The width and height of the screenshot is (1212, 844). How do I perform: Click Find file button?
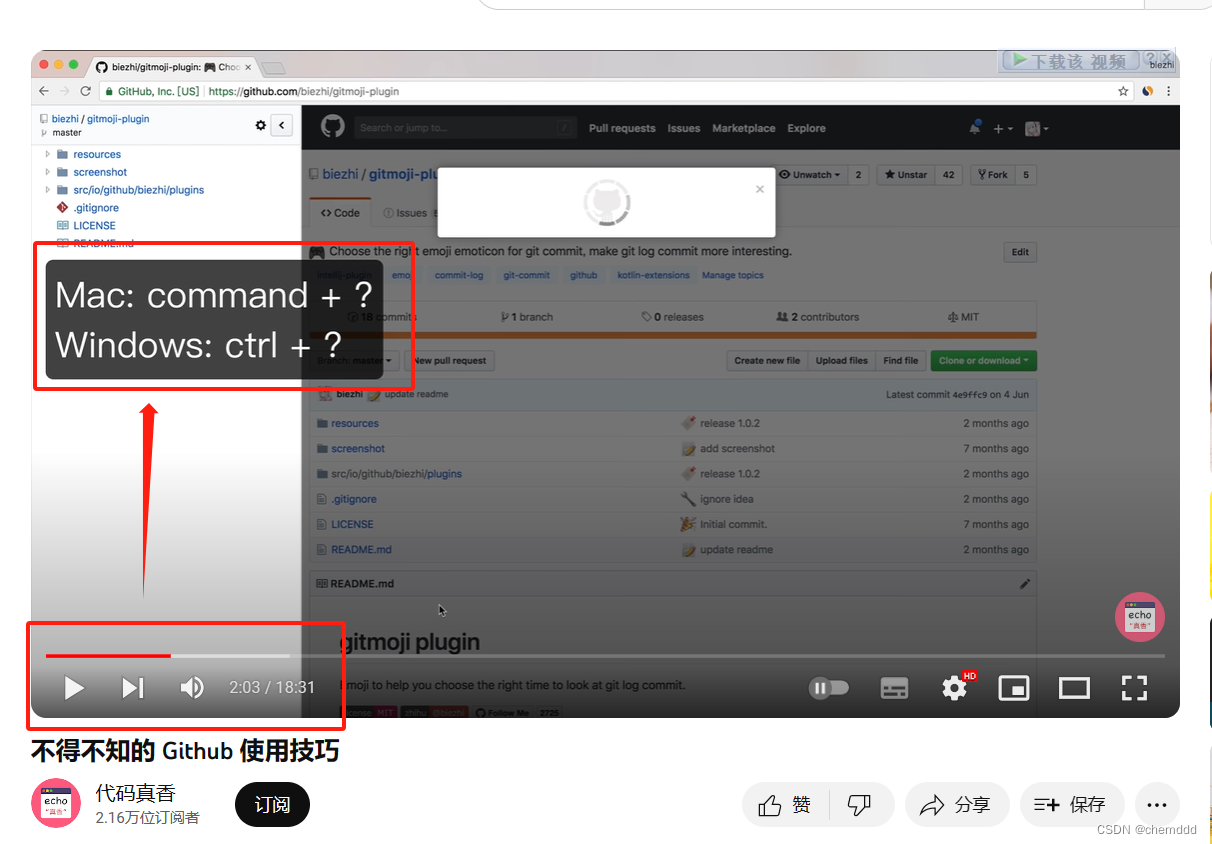coord(900,361)
